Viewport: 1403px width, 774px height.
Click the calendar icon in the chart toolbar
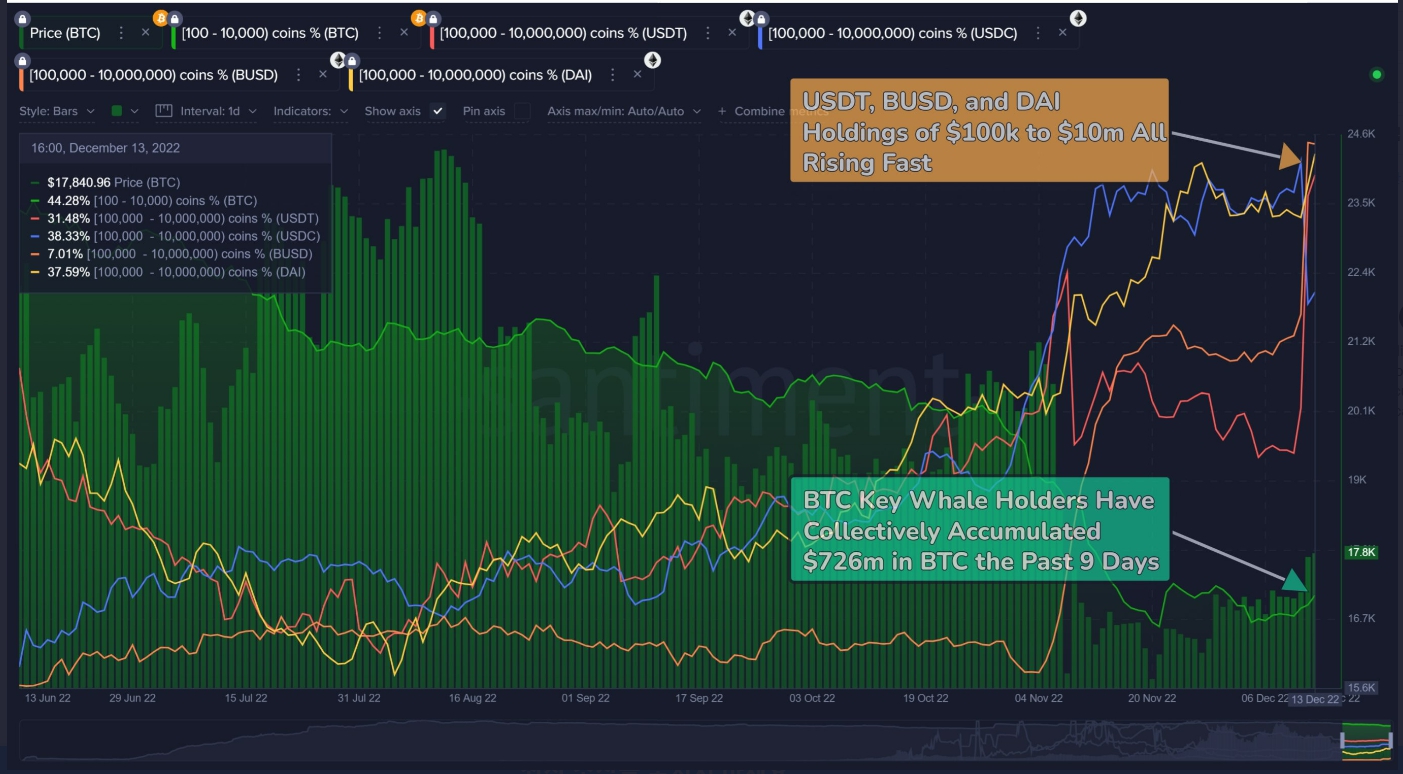[163, 111]
